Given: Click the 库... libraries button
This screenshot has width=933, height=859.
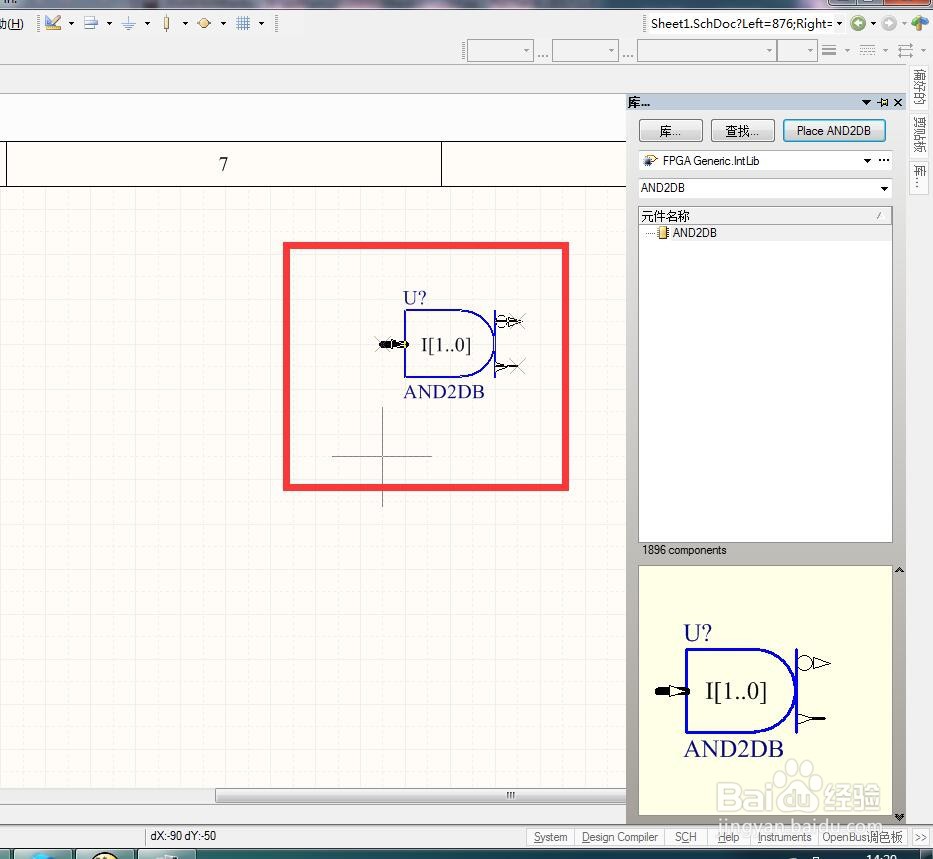Looking at the screenshot, I should (x=671, y=131).
